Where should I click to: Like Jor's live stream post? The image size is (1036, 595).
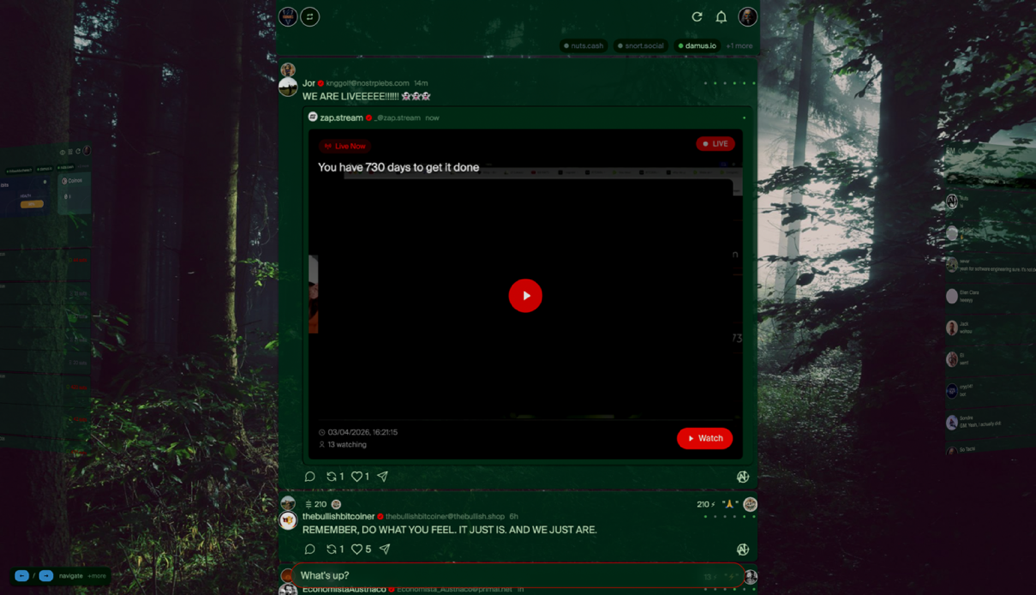(357, 477)
